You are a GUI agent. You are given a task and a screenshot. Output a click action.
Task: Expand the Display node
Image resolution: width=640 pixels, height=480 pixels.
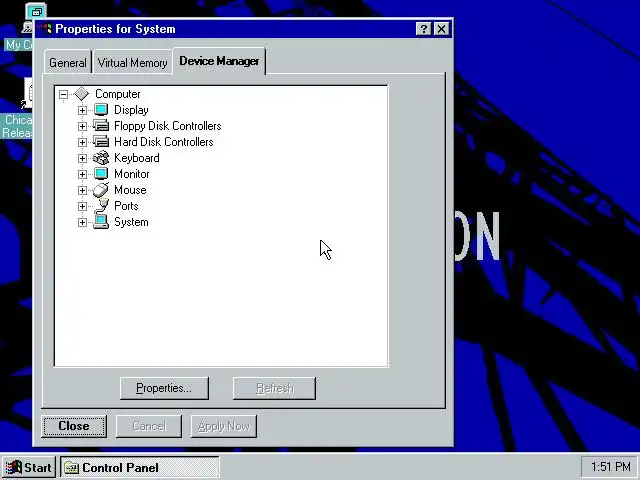tap(82, 110)
